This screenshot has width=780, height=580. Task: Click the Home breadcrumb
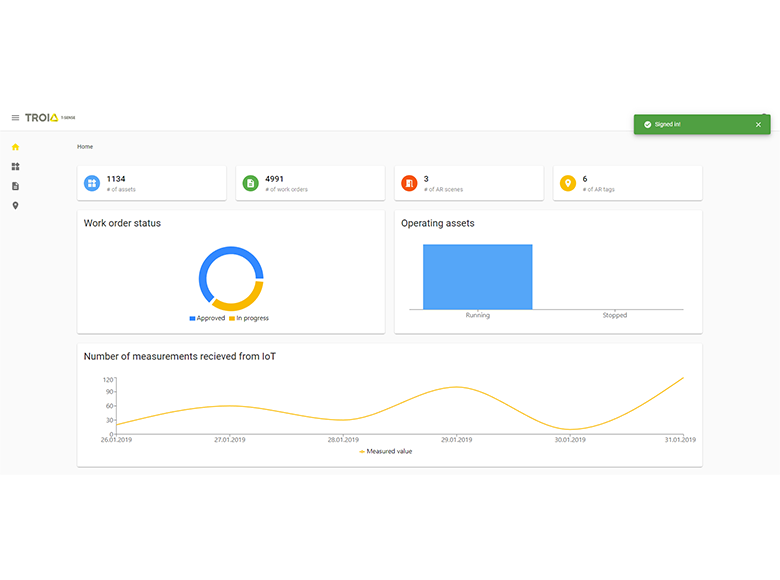(85, 147)
